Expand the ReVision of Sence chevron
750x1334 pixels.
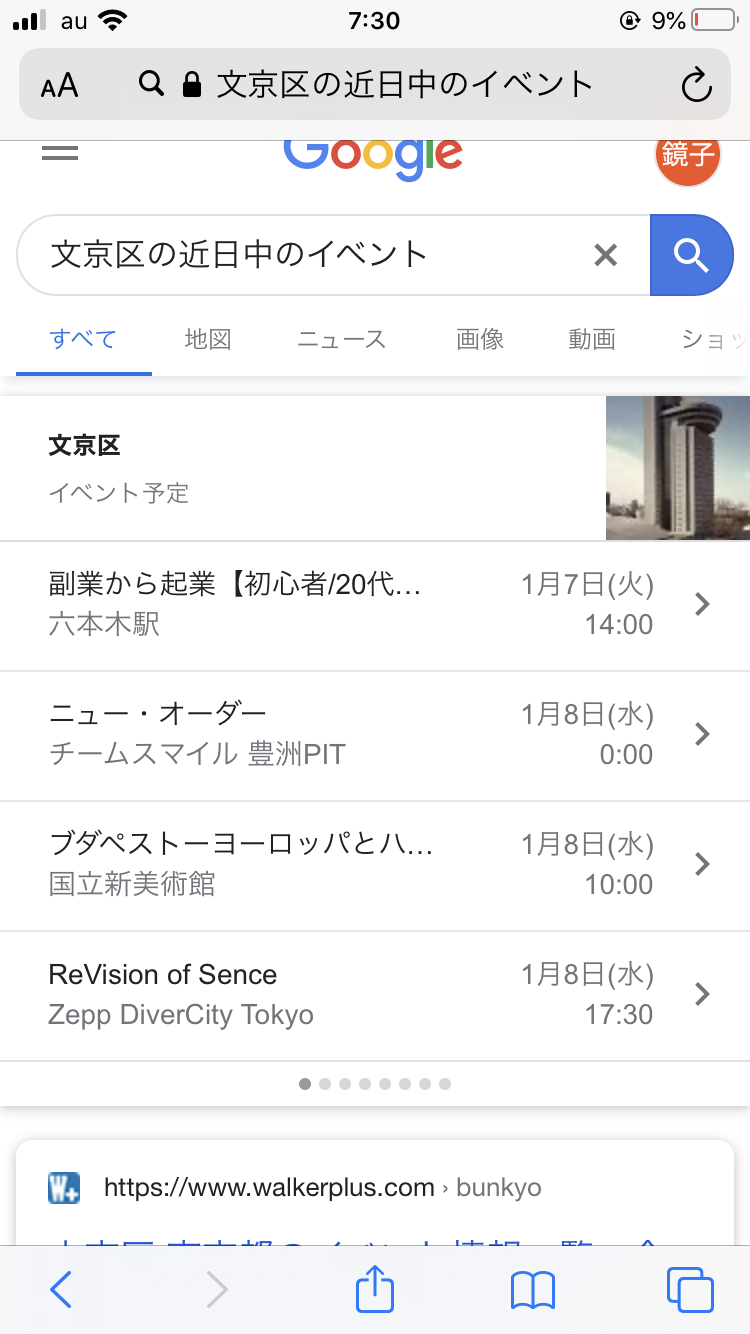702,994
